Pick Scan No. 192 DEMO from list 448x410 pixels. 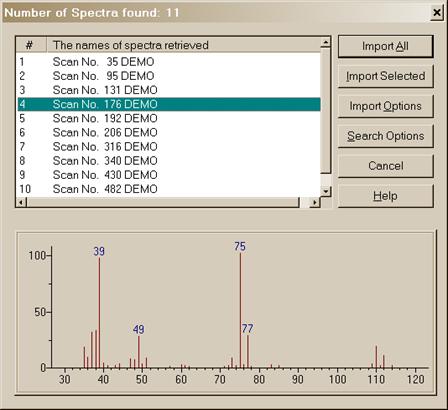coord(169,118)
